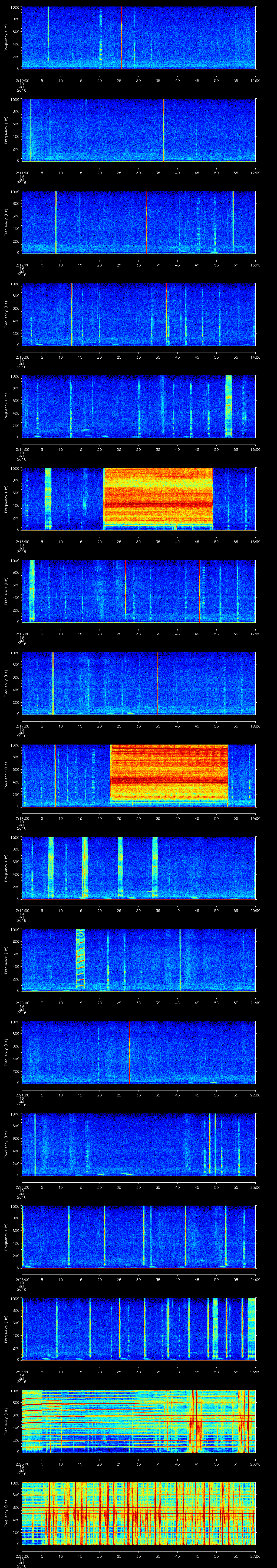Image resolution: width=277 pixels, height=1568 pixels.
Task: Click the 16:00 end time label
Action: pyautogui.click(x=255, y=542)
